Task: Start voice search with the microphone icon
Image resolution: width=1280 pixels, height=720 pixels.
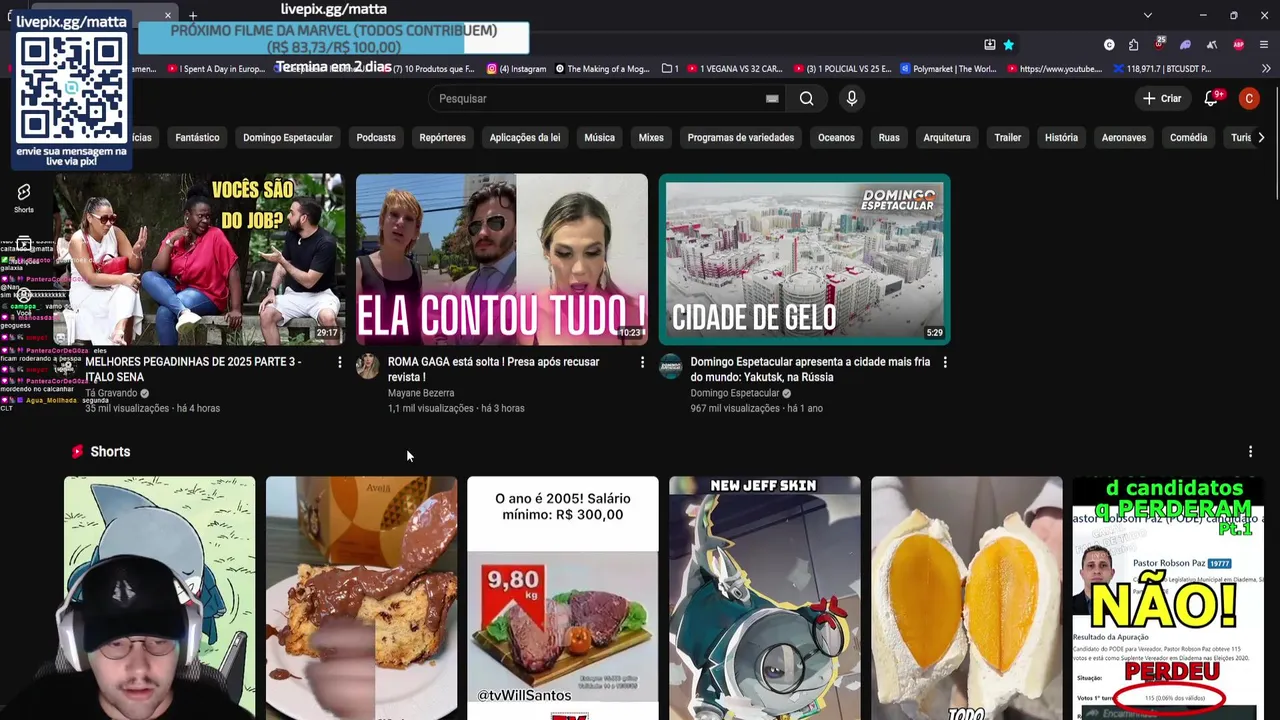Action: pyautogui.click(x=851, y=98)
